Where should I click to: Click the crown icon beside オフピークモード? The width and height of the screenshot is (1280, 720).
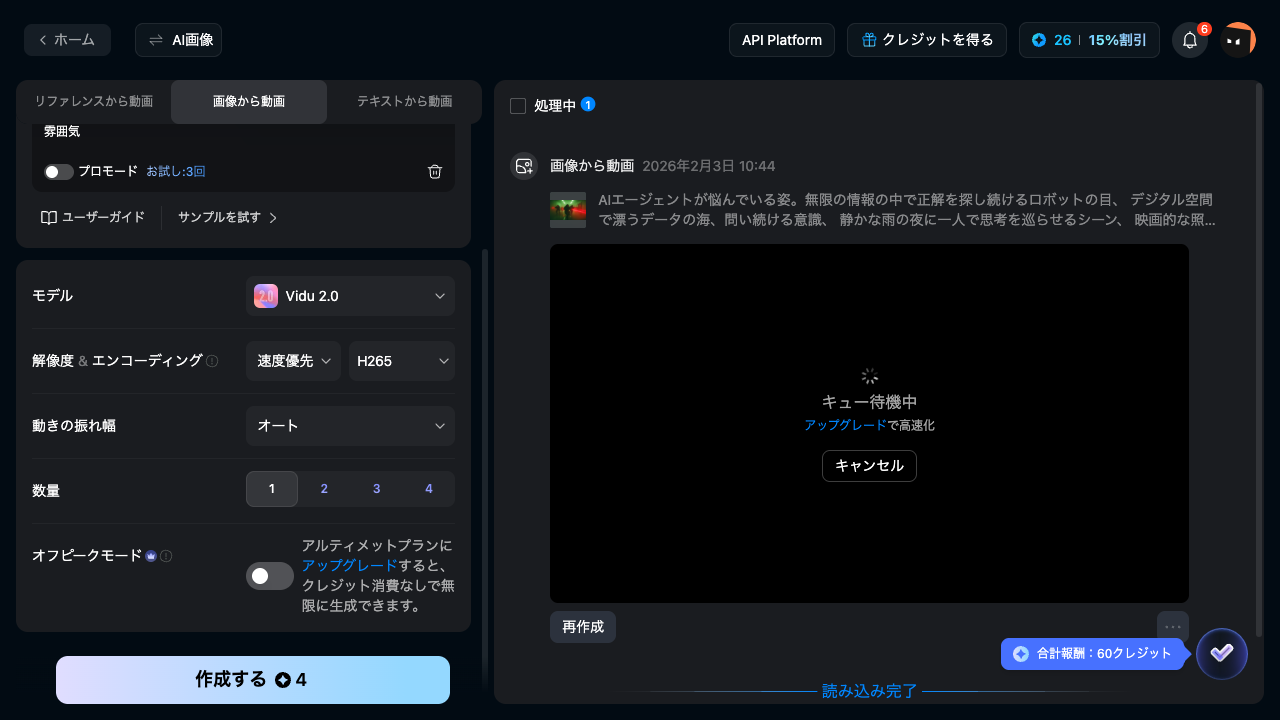[151, 556]
